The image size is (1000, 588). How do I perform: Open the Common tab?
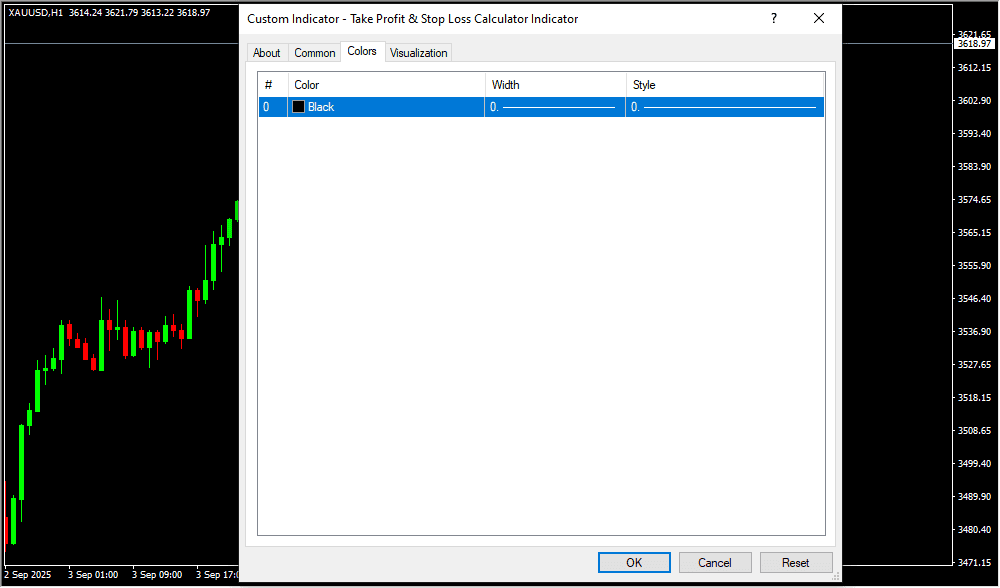click(315, 53)
